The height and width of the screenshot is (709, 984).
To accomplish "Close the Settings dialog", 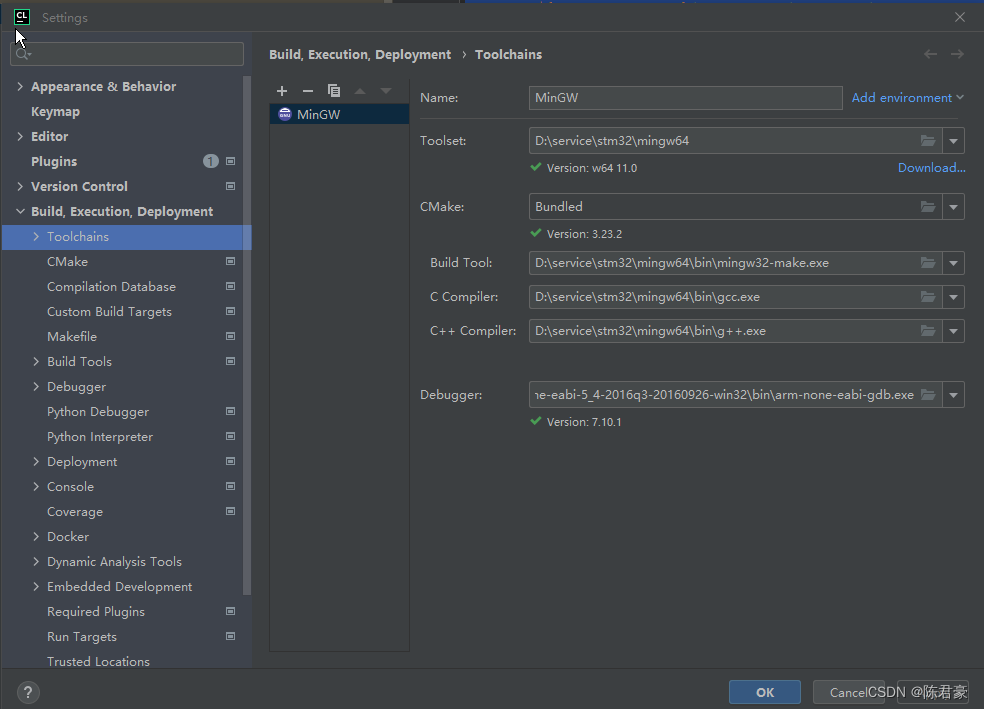I will click(x=960, y=17).
